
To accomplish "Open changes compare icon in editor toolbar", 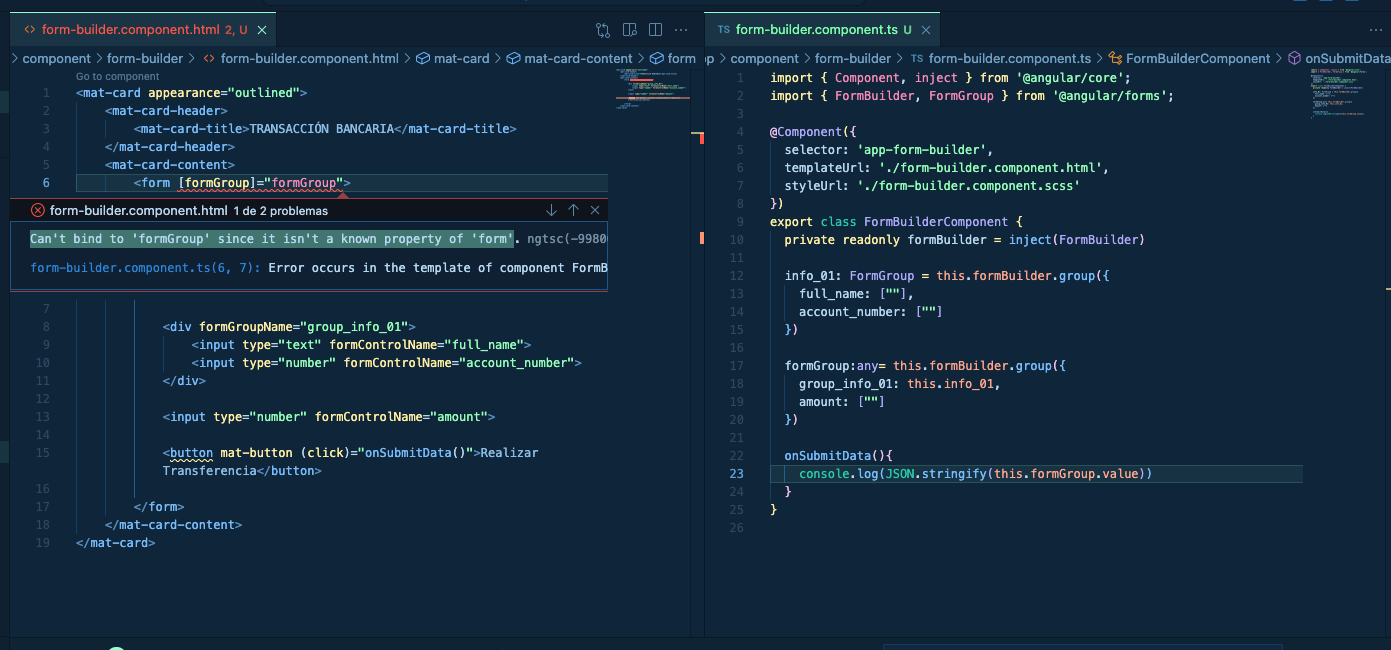I will pyautogui.click(x=603, y=30).
